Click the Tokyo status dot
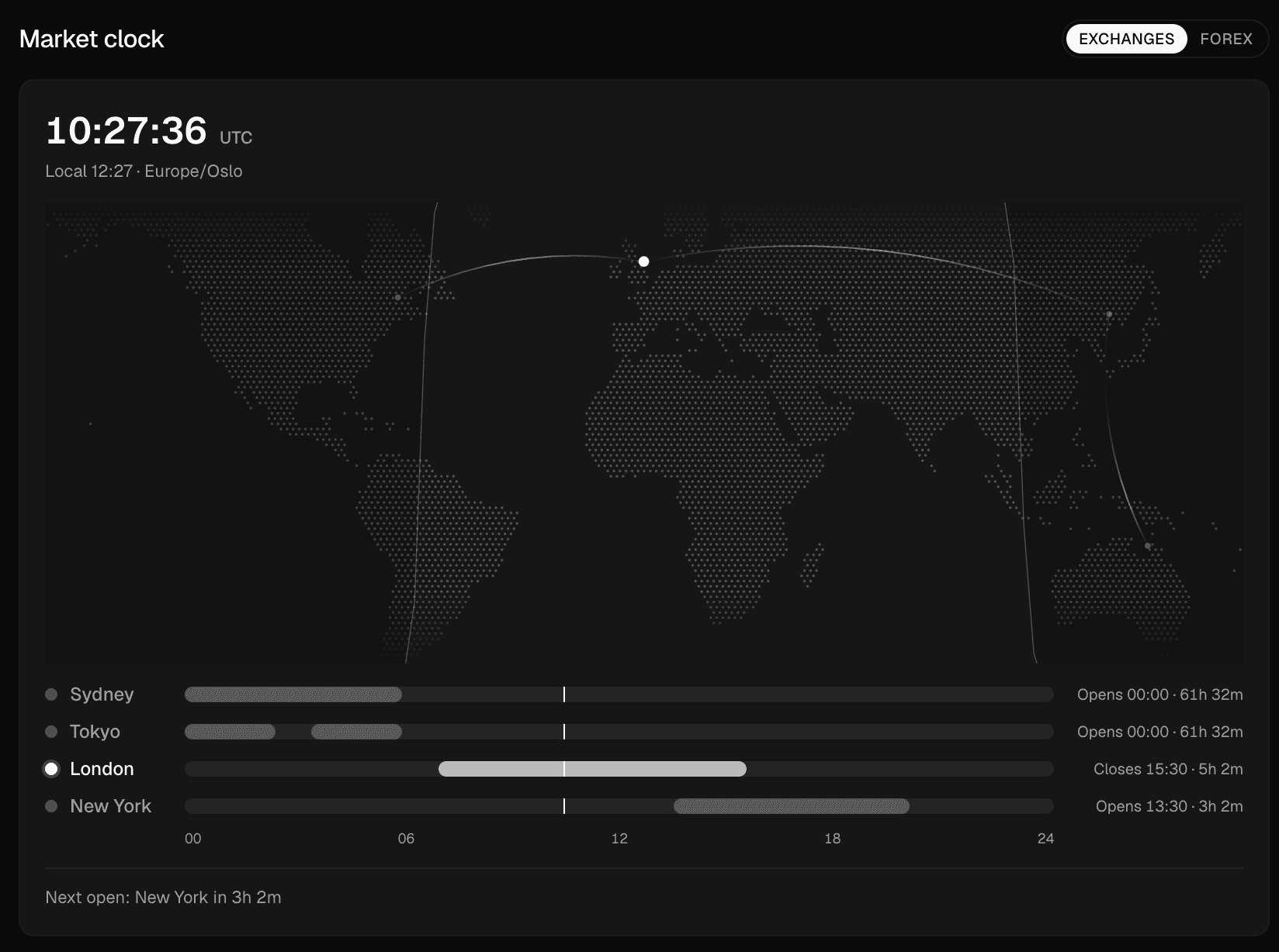Screen dimensions: 1279x952 tap(51, 732)
